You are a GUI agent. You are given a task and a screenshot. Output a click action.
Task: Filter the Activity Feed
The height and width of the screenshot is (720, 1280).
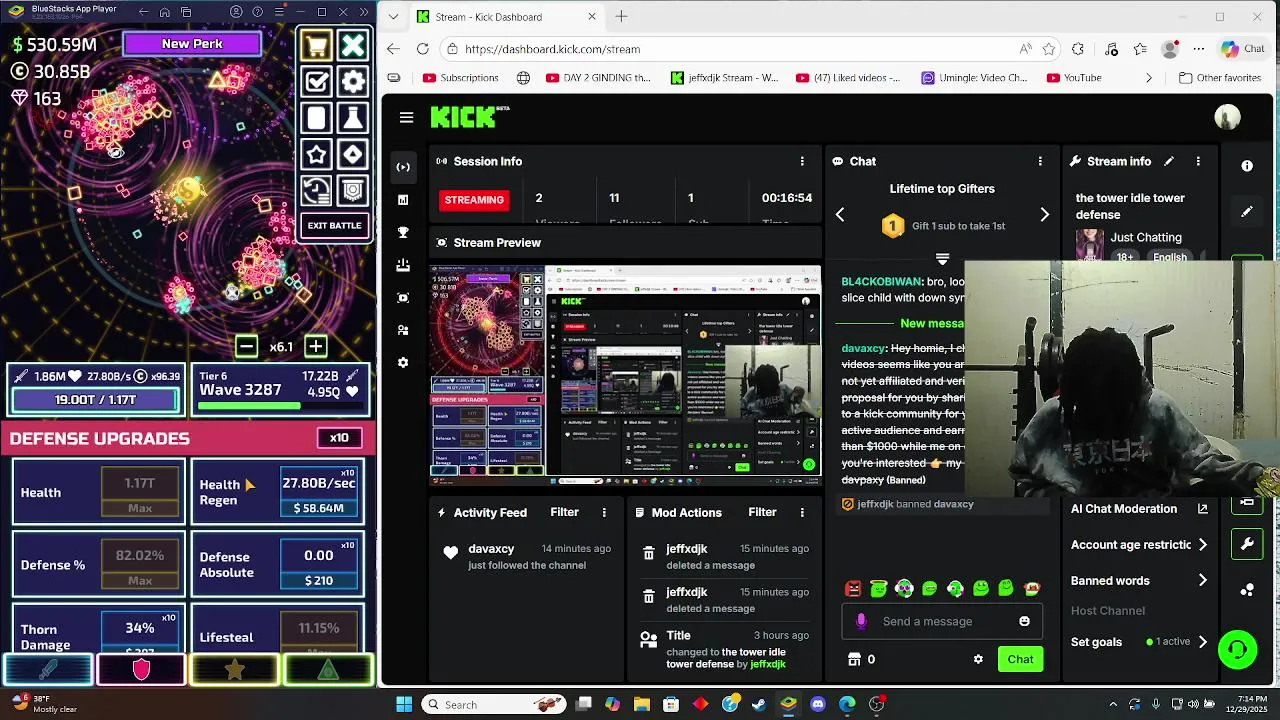564,512
